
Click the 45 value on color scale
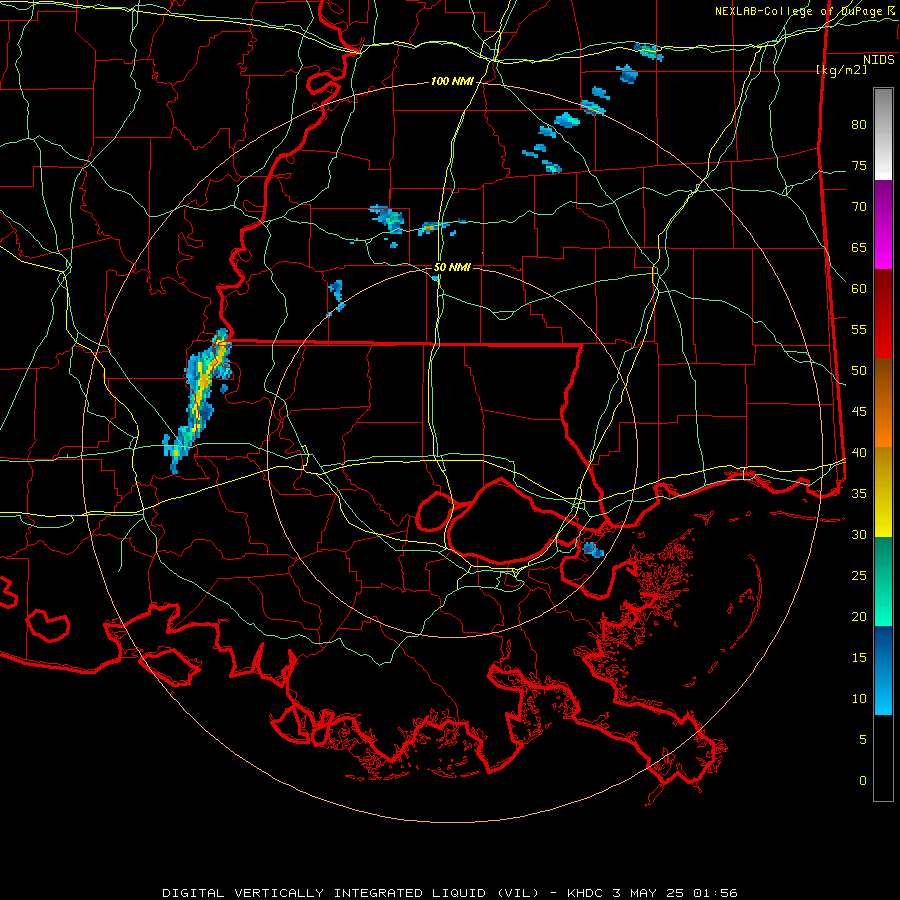859,412
